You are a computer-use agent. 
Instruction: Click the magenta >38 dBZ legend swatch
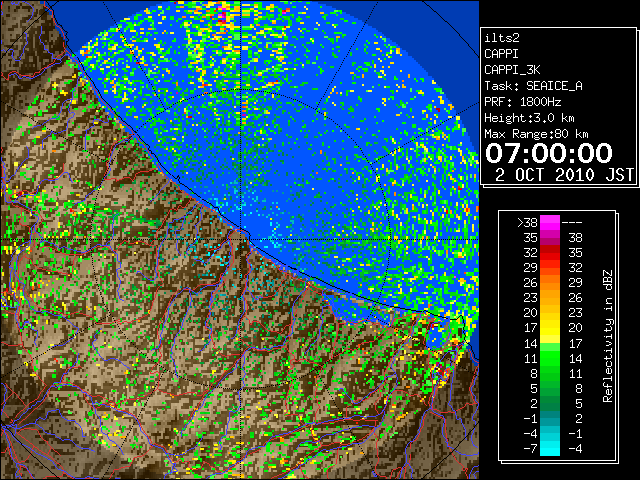[550, 222]
